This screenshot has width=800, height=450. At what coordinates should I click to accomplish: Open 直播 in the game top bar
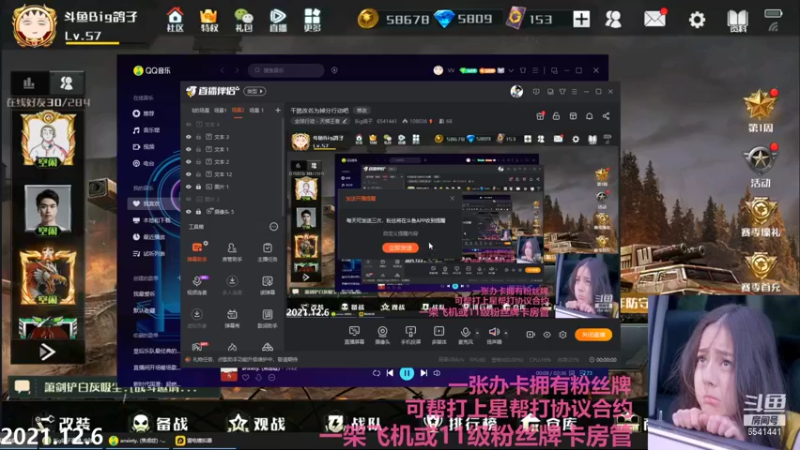pyautogui.click(x=278, y=19)
